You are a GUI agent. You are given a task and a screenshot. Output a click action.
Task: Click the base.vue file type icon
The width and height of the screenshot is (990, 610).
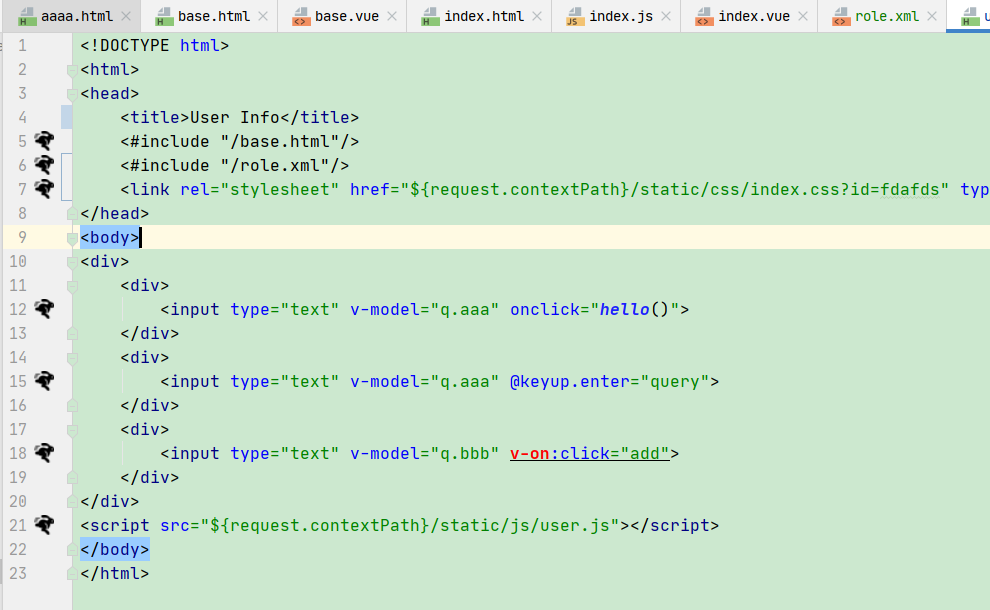(x=301, y=16)
